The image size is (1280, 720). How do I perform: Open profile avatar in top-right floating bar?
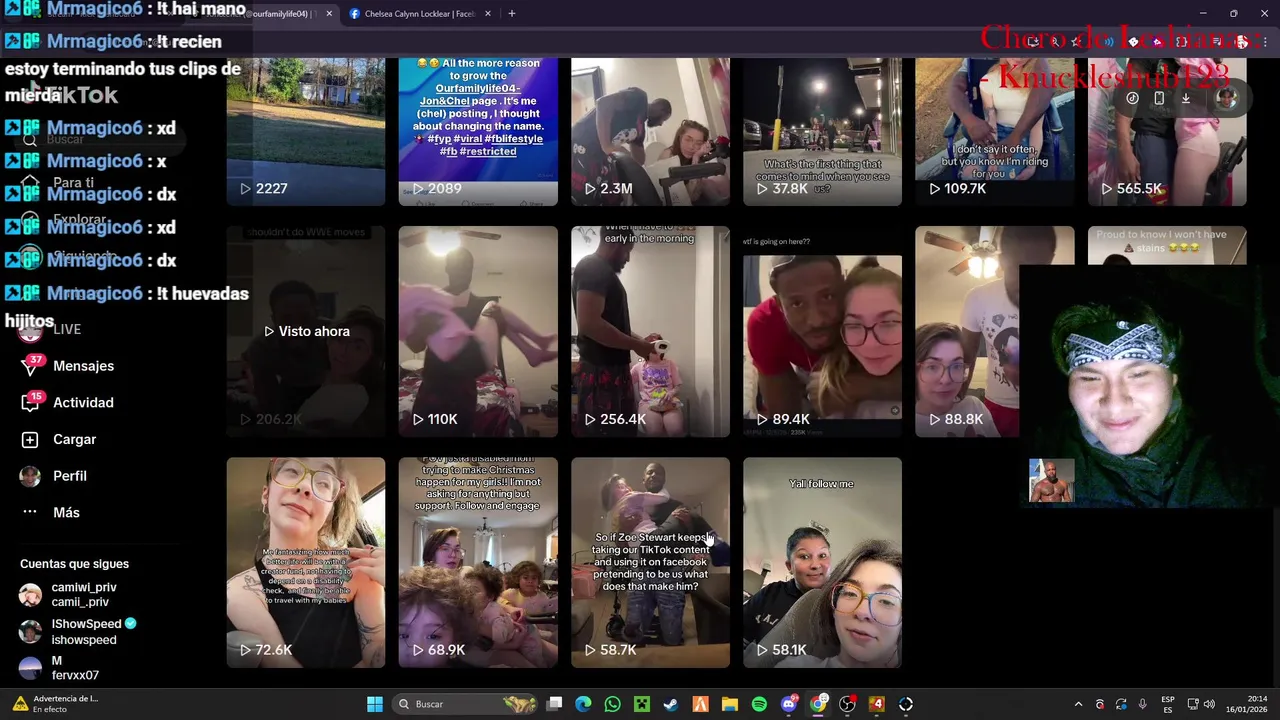(x=1227, y=98)
